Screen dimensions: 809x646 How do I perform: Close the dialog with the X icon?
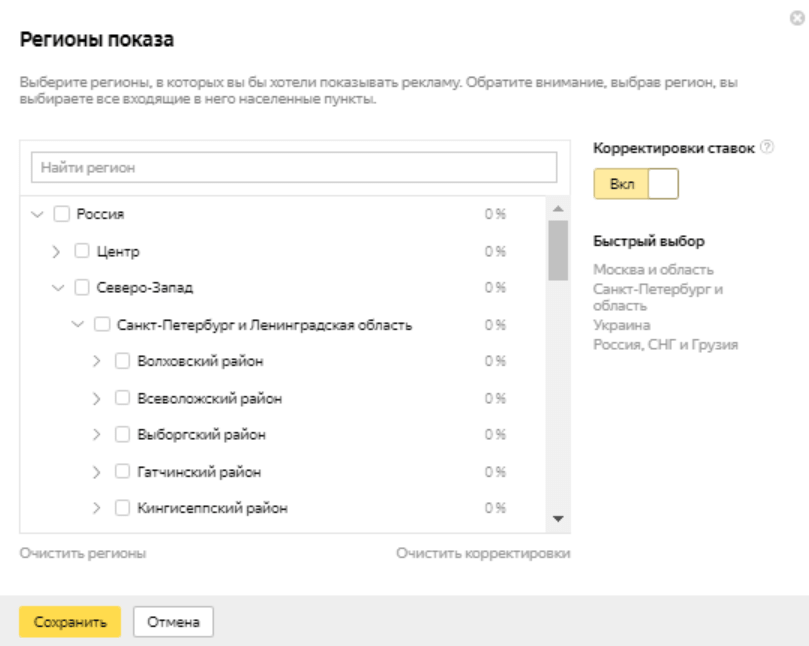tap(797, 19)
